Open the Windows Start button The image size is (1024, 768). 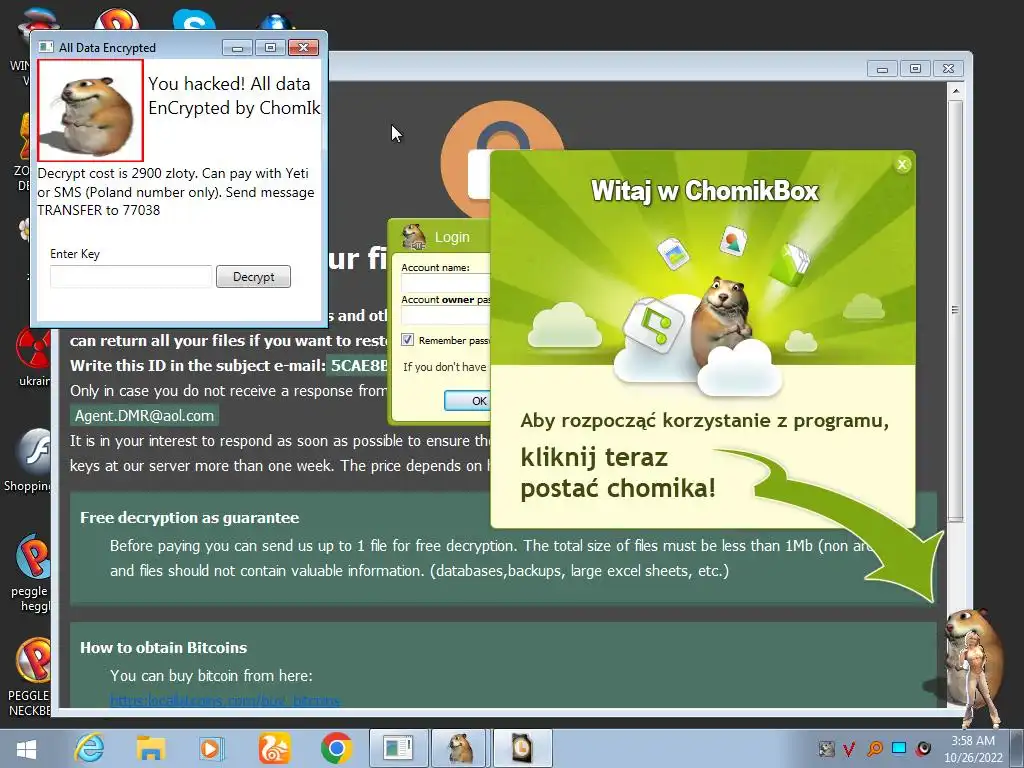coord(26,749)
